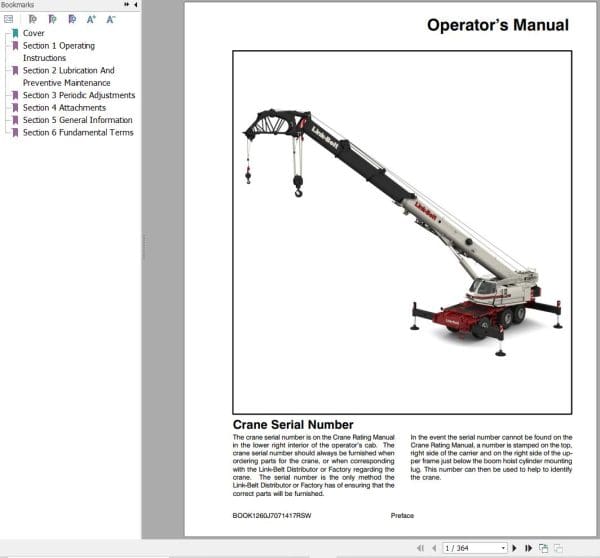
Task: Click the Operator's Manual title on the page
Action: click(x=498, y=25)
